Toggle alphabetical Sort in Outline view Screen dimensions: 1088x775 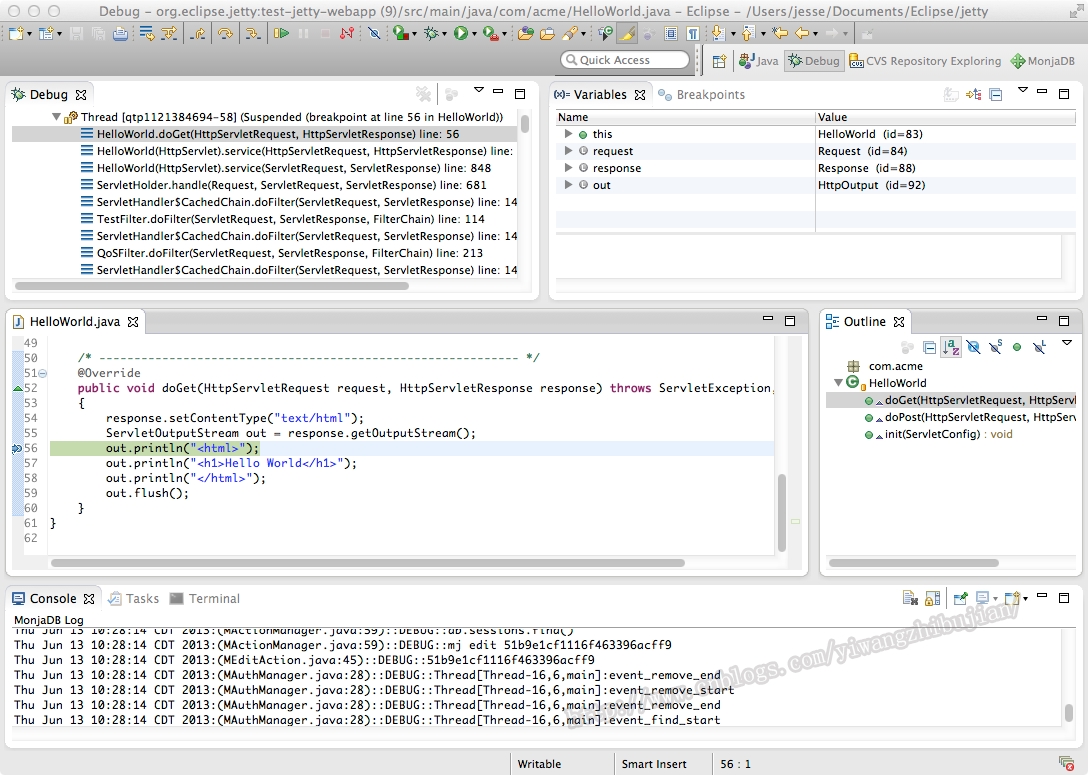tap(951, 347)
